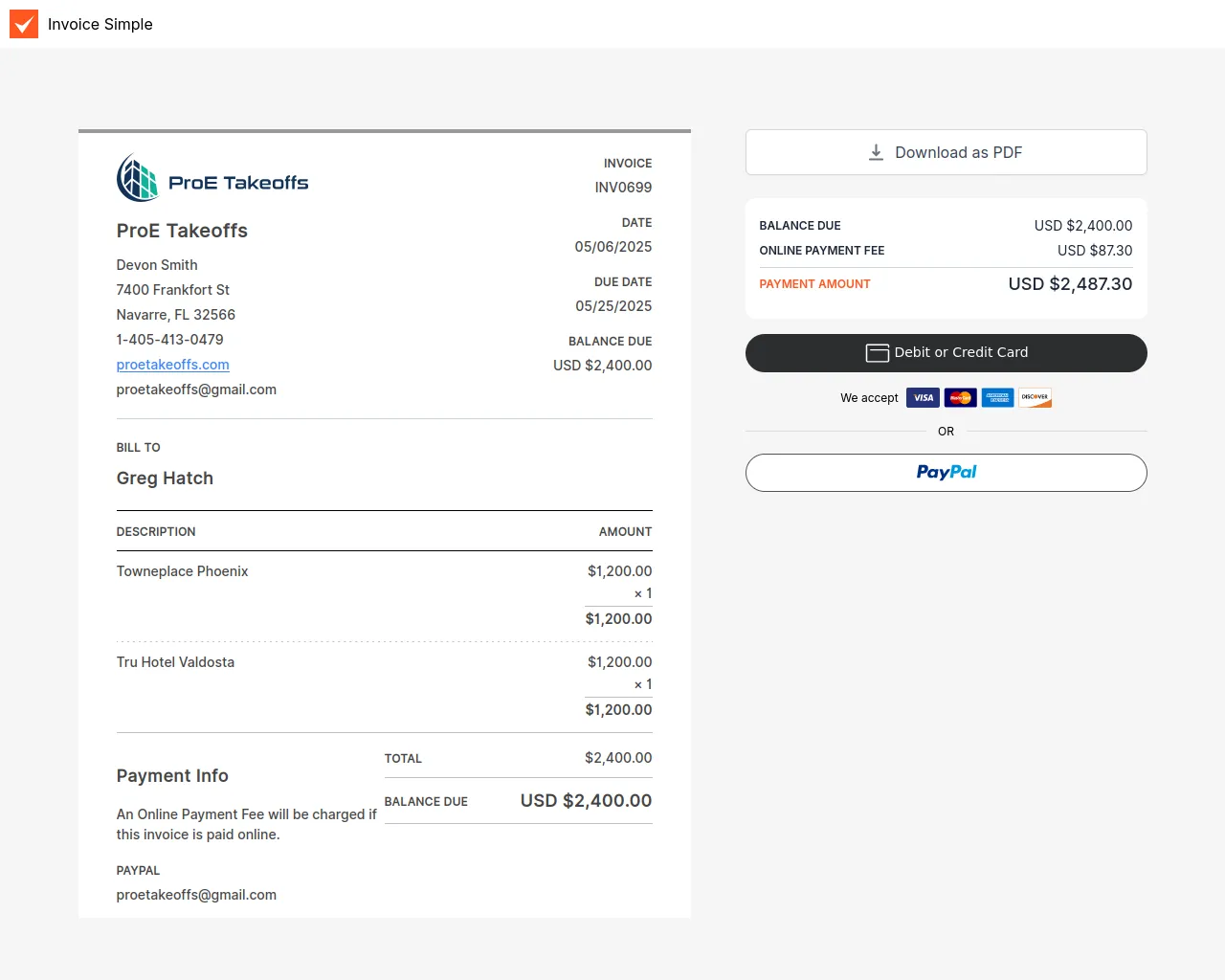The height and width of the screenshot is (980, 1225).
Task: Click the credit card icon on the dark button
Action: tap(877, 353)
